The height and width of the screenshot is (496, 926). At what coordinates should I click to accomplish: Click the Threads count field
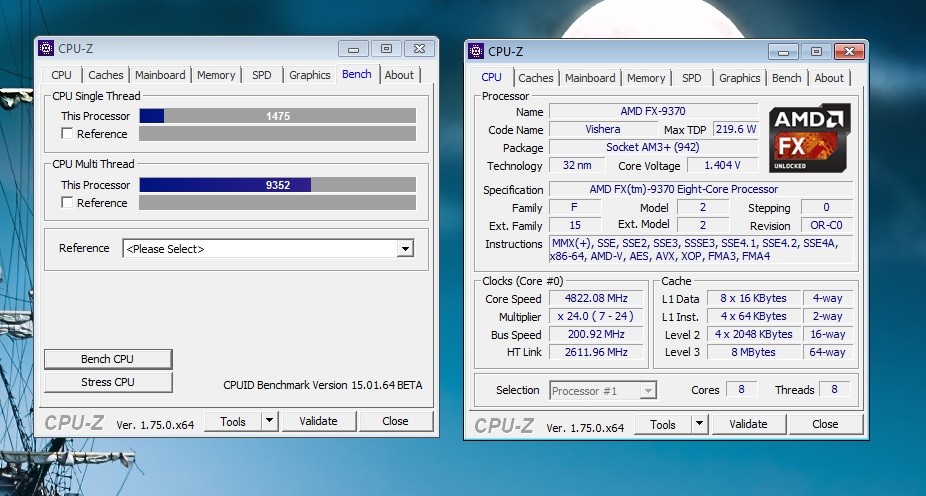pyautogui.click(x=834, y=390)
